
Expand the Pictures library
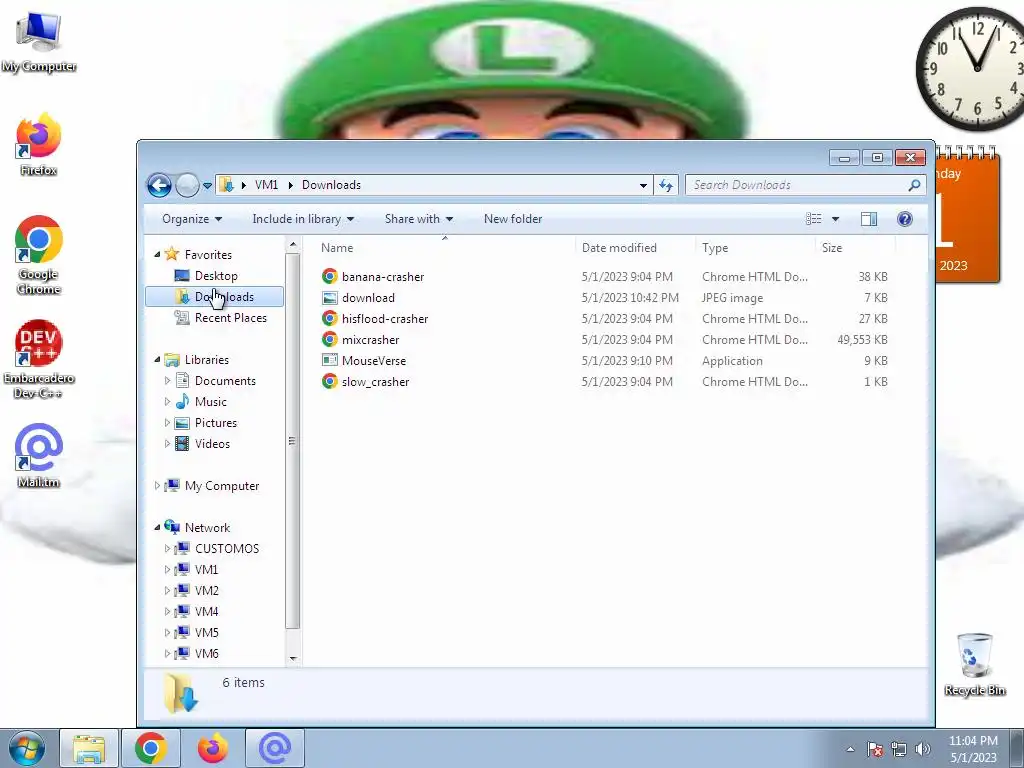(x=167, y=423)
